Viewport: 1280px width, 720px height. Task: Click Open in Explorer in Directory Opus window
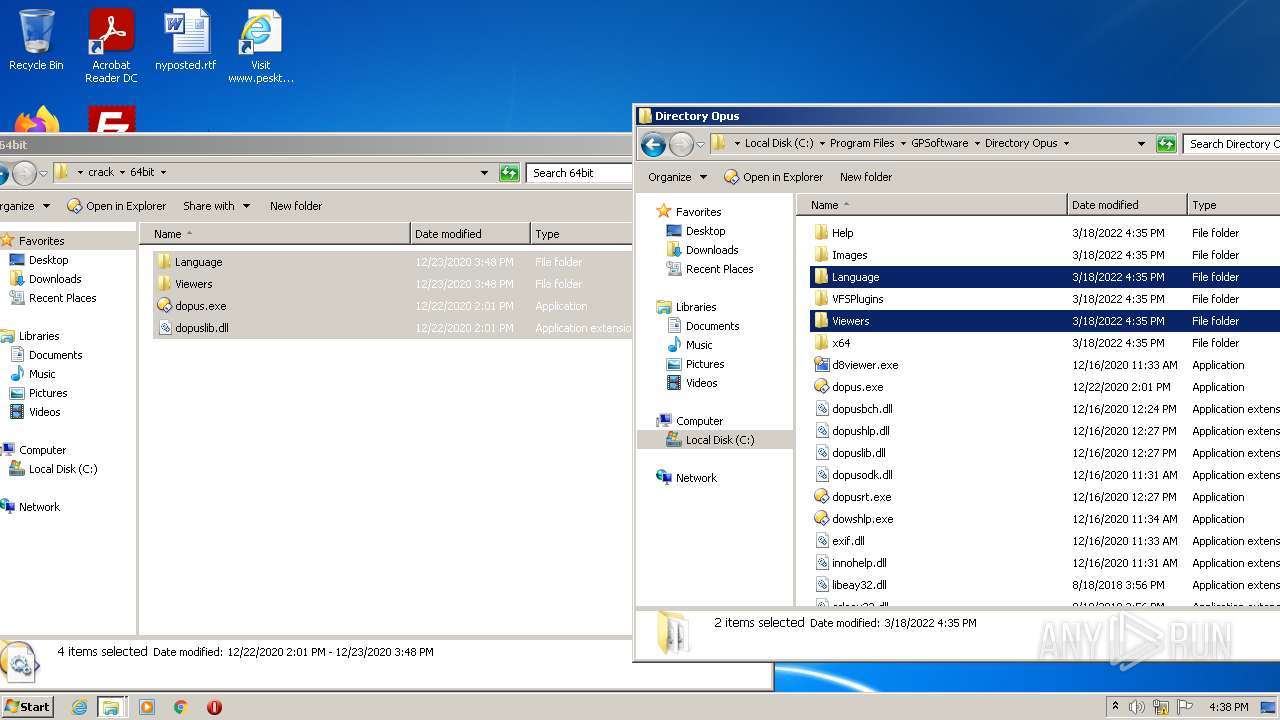click(x=773, y=177)
